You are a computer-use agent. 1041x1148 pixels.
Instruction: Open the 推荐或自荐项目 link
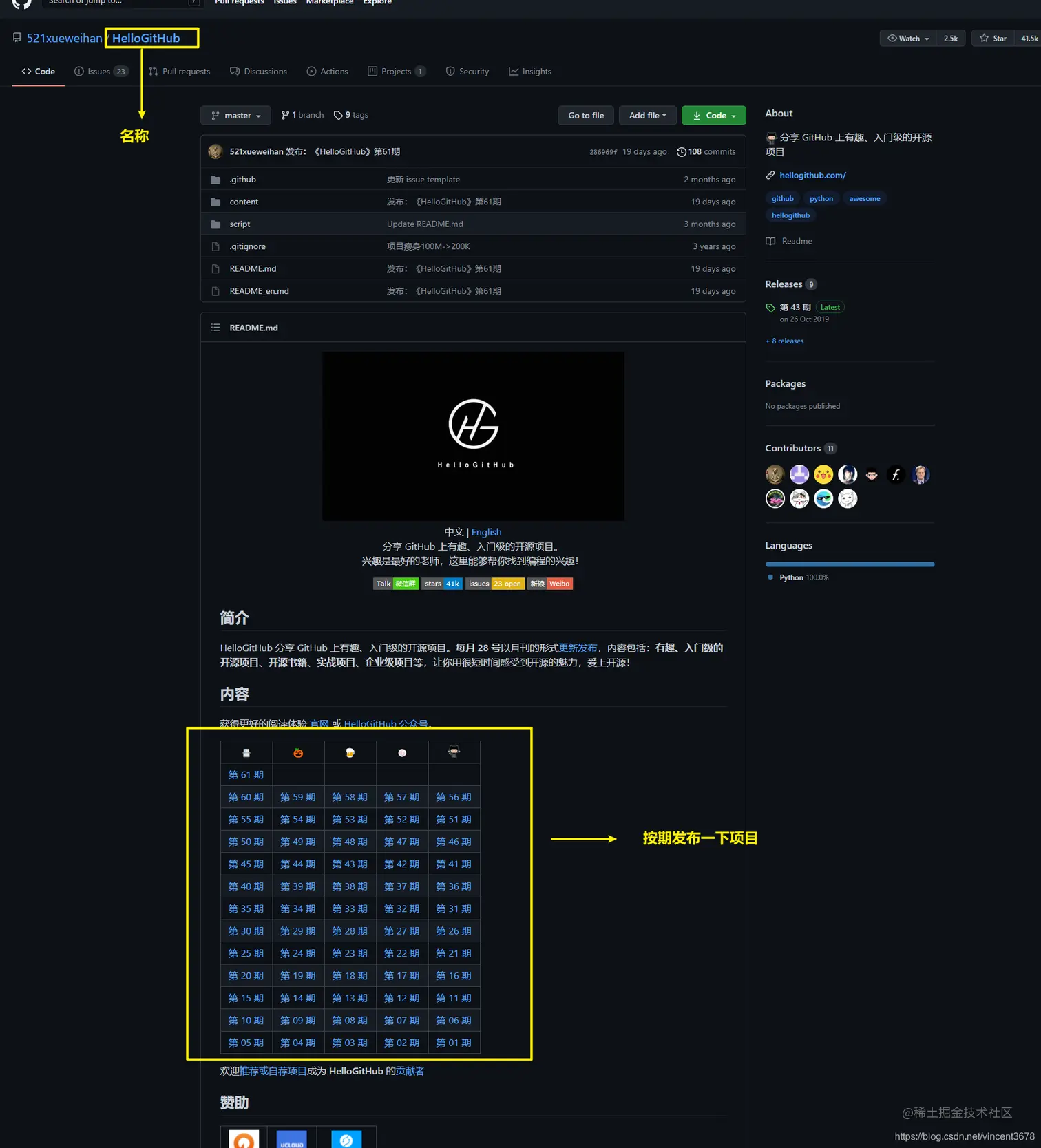tap(273, 1071)
